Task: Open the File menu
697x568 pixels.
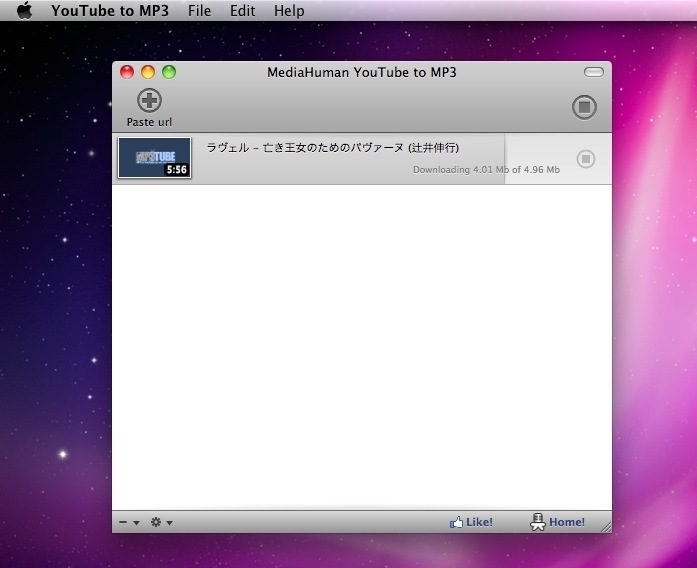Action: (199, 11)
